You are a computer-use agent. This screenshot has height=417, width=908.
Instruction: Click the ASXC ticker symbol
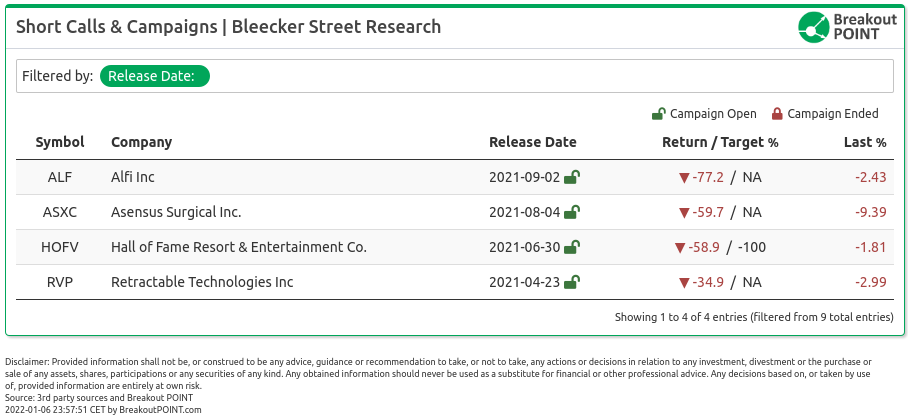click(60, 213)
